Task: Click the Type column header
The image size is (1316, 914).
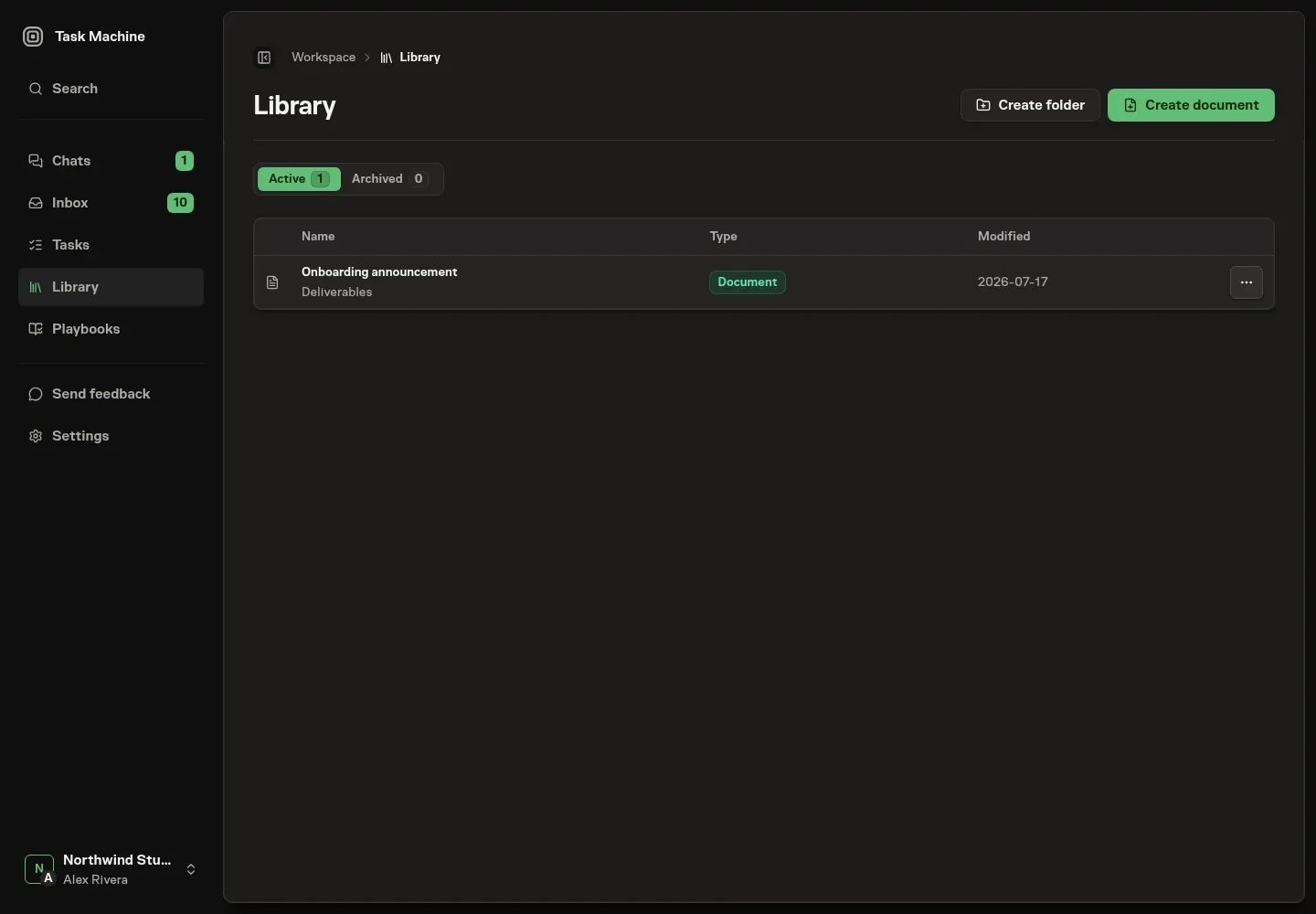Action: 723,236
